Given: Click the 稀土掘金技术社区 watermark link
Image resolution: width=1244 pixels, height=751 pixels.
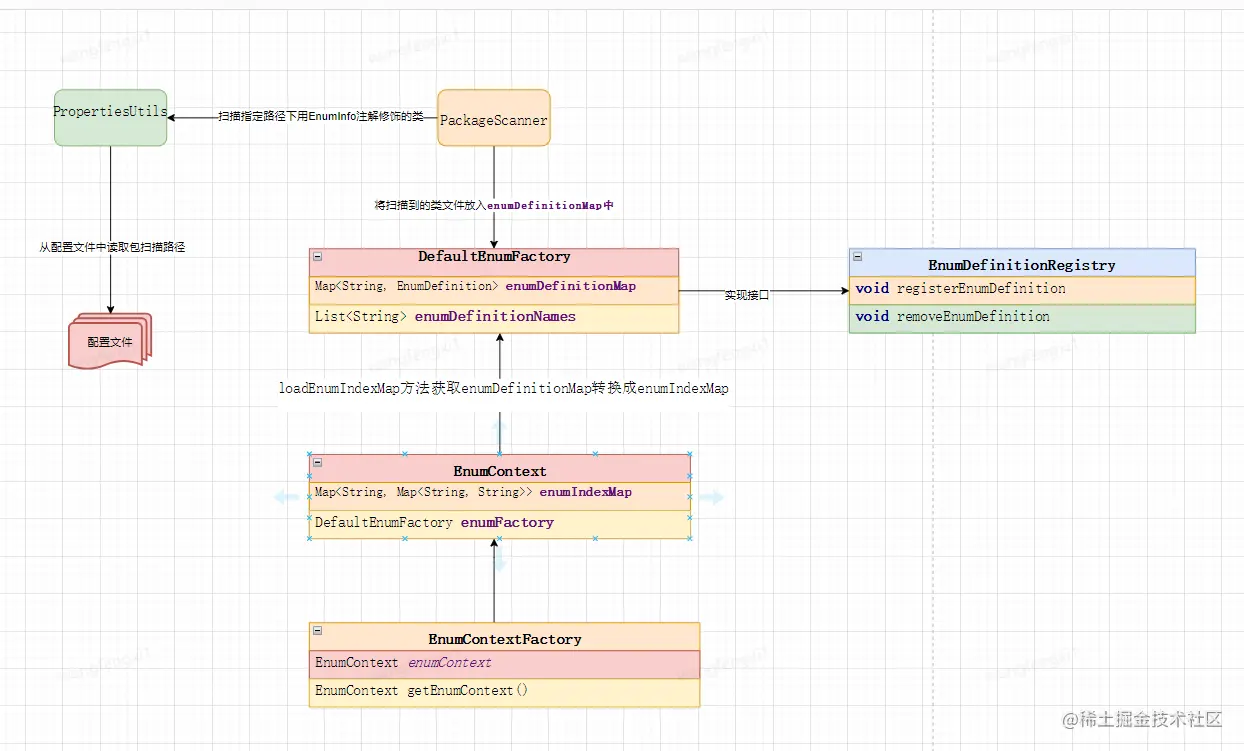Looking at the screenshot, I should (x=1143, y=719).
